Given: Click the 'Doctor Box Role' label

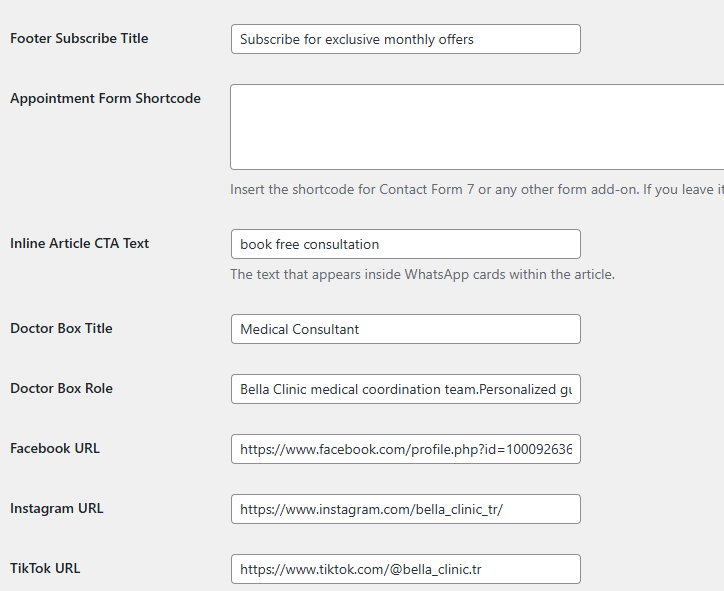Looking at the screenshot, I should pos(61,388).
